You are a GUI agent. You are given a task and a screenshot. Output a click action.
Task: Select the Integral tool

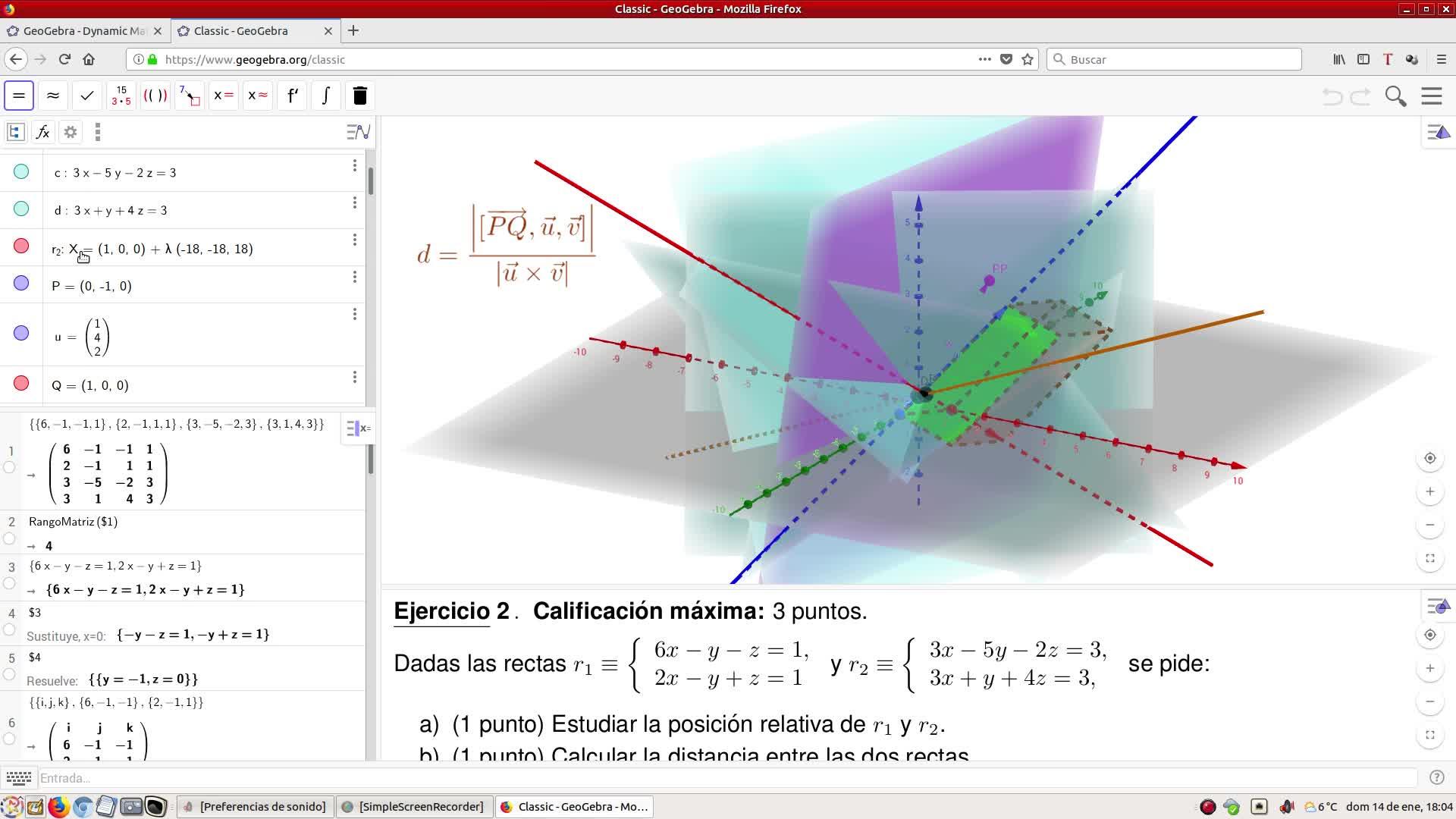[x=326, y=96]
